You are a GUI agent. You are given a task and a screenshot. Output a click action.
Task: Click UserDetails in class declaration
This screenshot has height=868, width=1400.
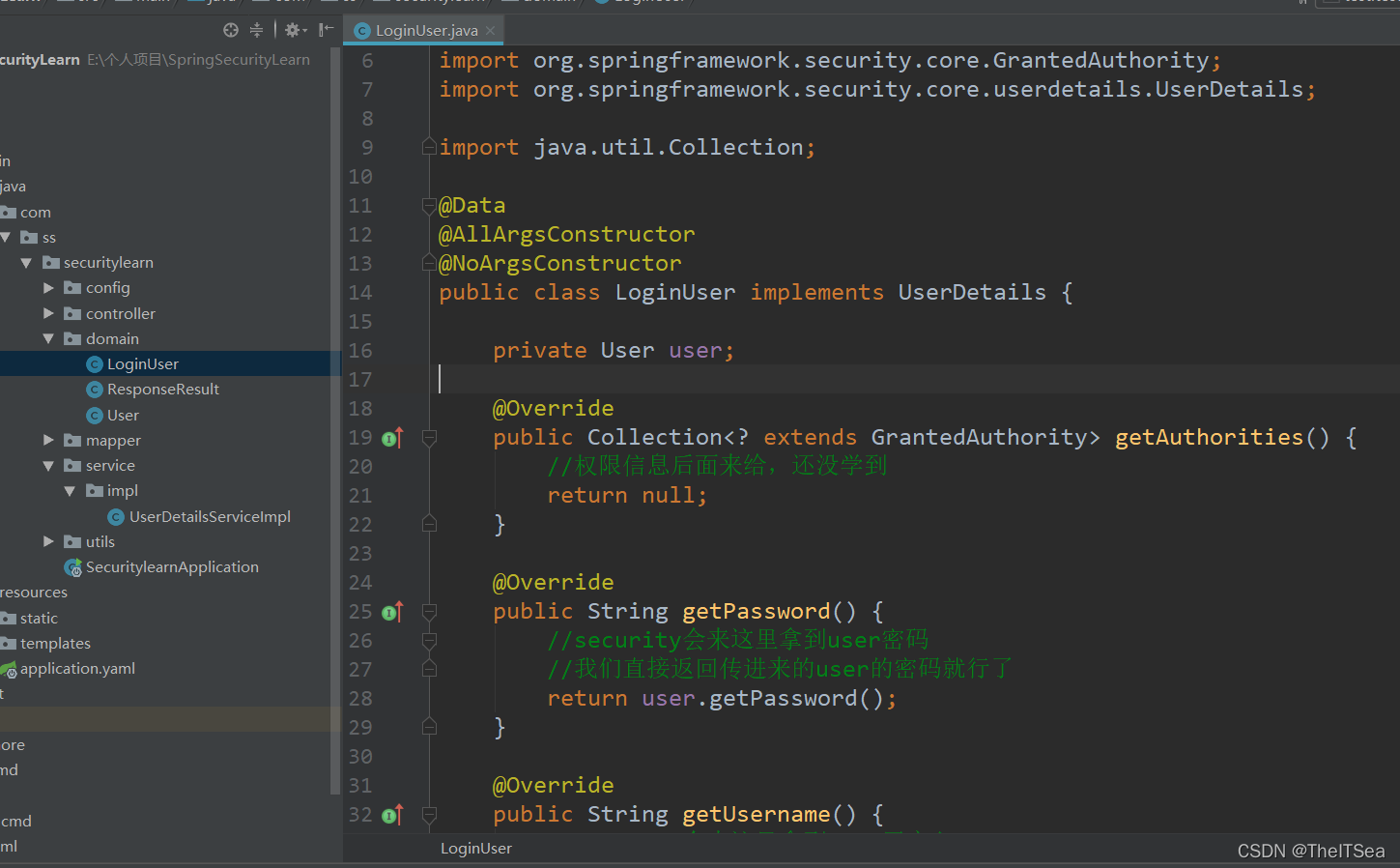point(972,293)
